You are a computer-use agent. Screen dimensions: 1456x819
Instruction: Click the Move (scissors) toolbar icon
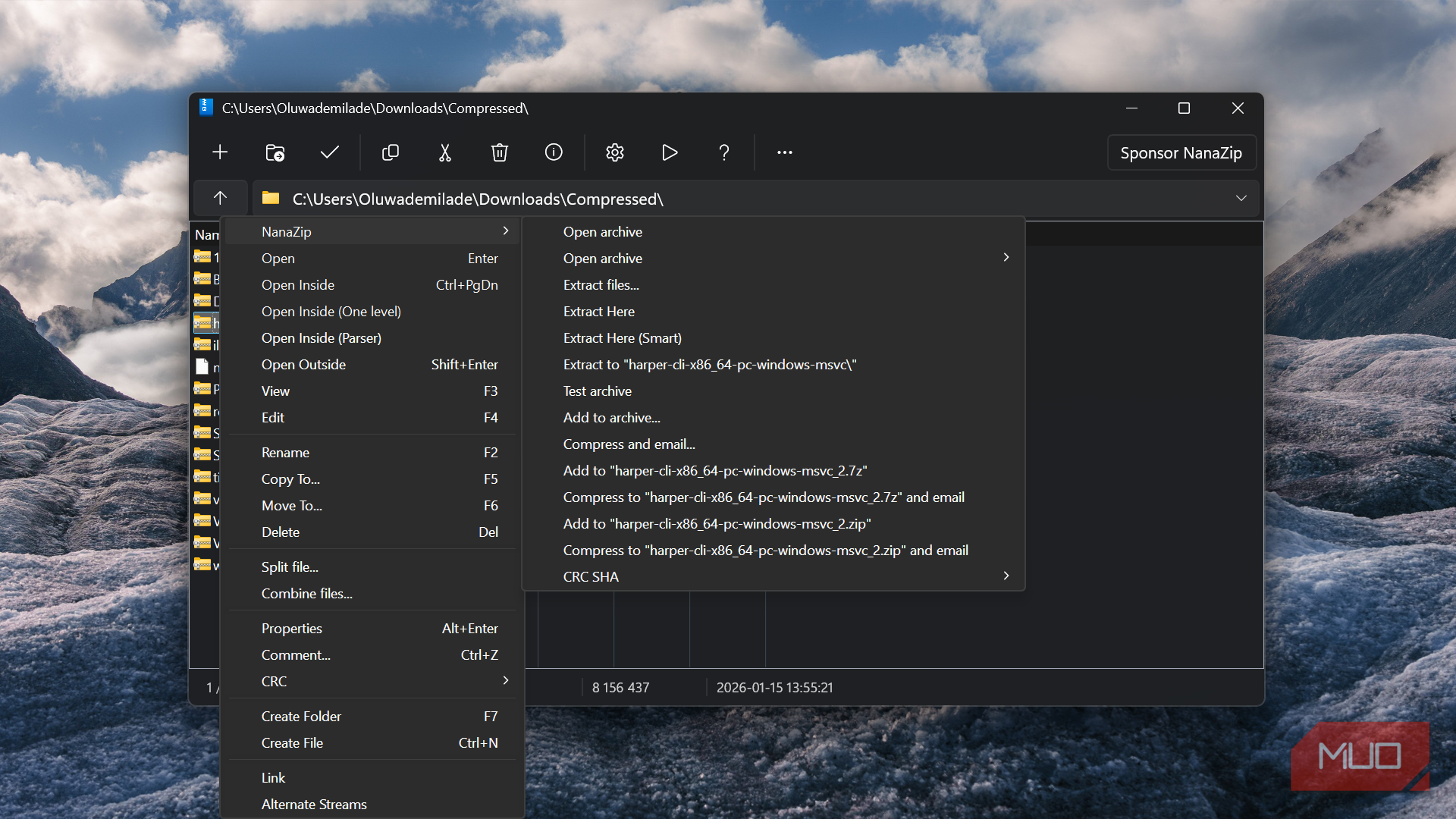445,152
